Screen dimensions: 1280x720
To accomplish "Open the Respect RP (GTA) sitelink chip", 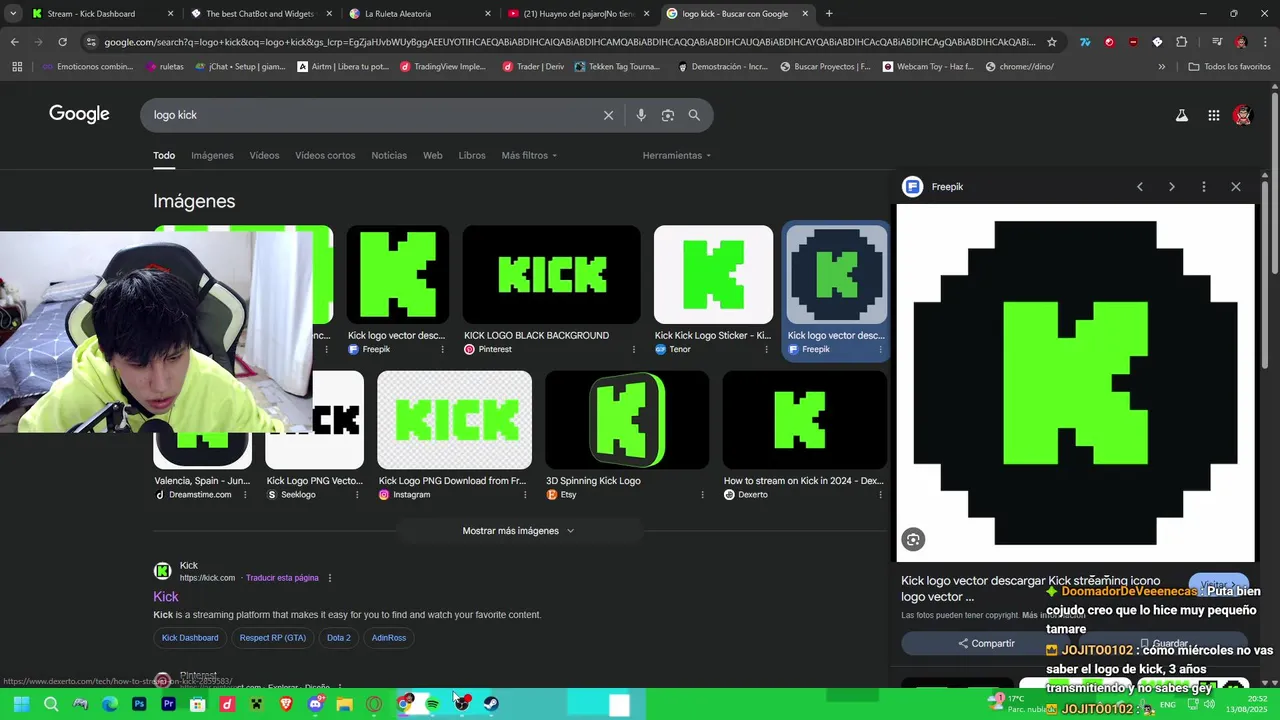I will click(x=273, y=638).
